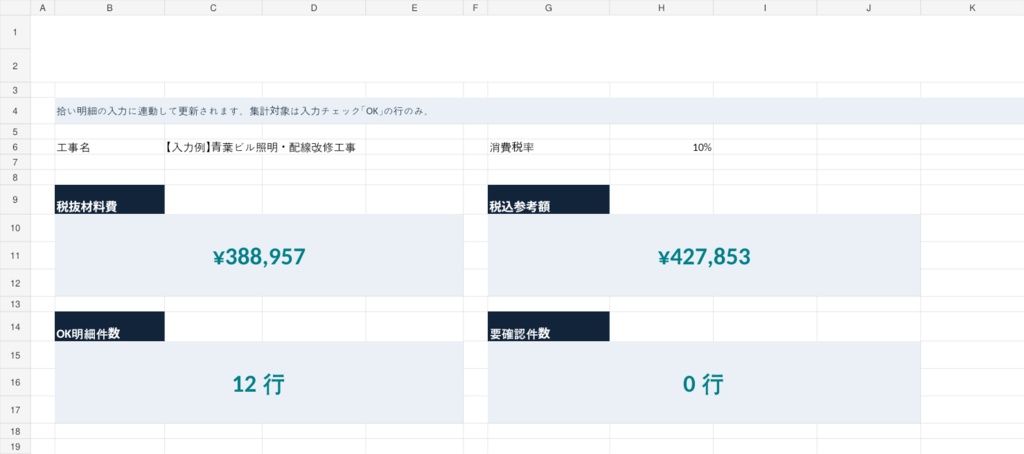Click the 税込参考額 header cell
The height and width of the screenshot is (454, 1024).
click(x=549, y=199)
